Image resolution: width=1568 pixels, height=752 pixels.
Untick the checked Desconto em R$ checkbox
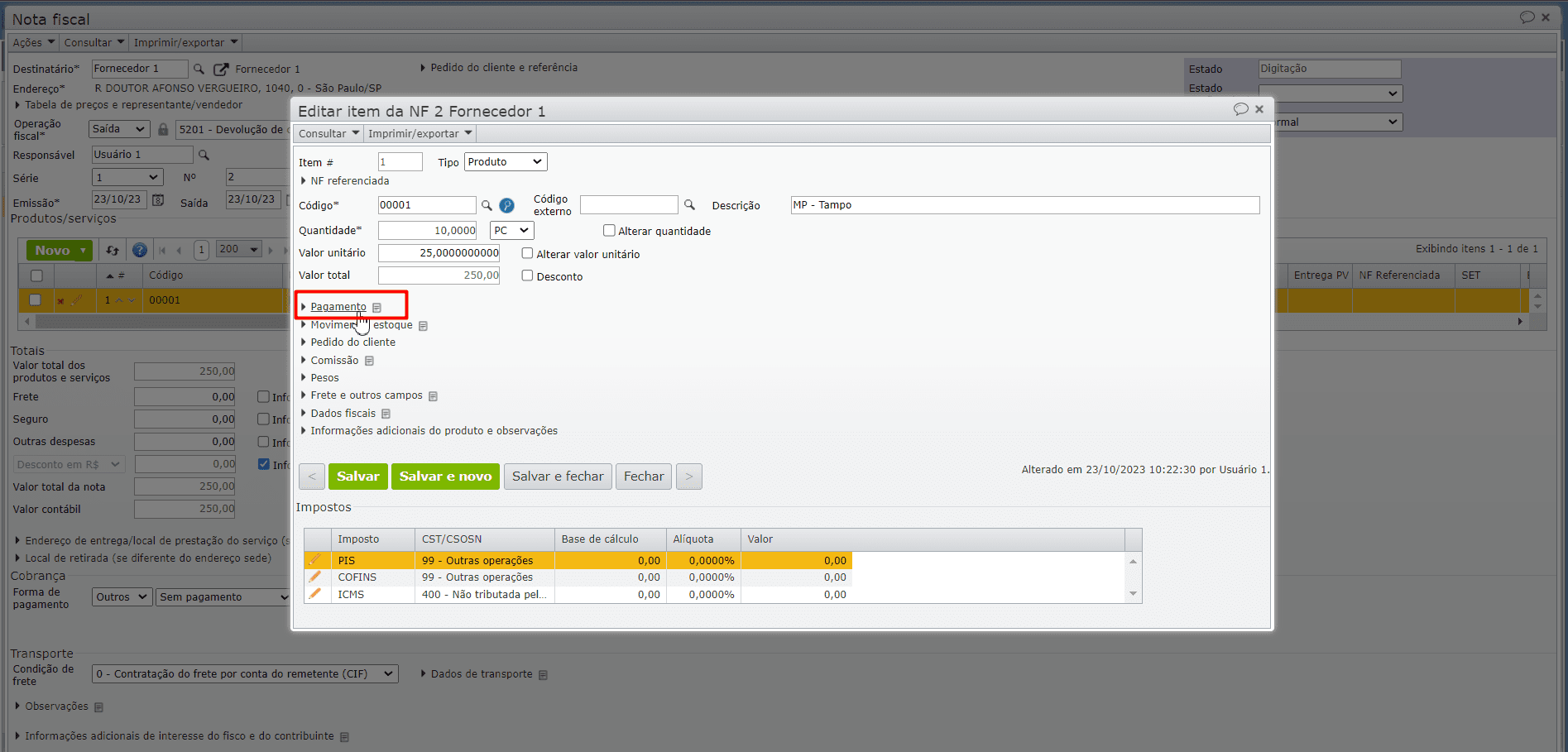pos(263,464)
